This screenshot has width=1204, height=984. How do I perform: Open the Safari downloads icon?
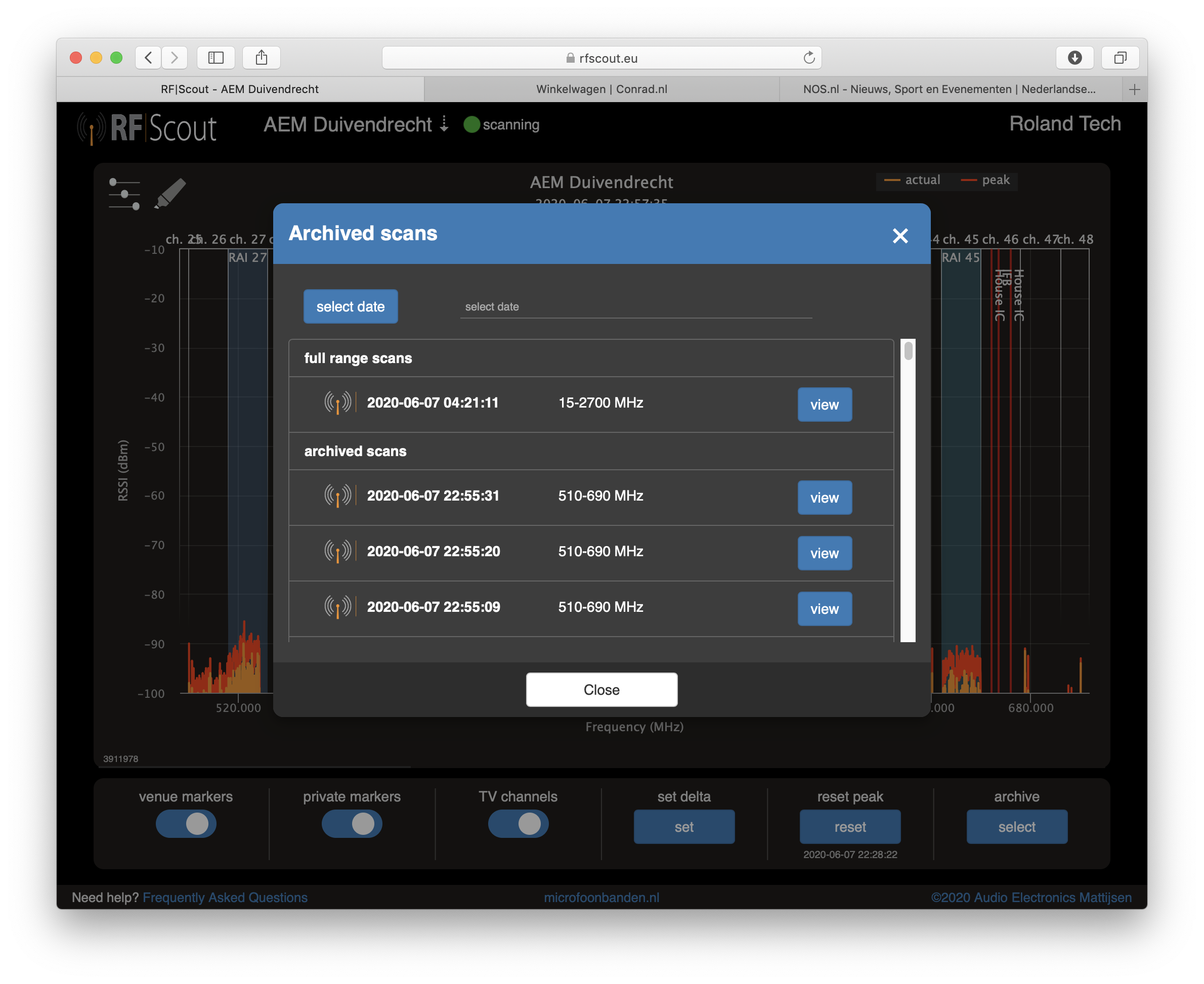[x=1074, y=57]
